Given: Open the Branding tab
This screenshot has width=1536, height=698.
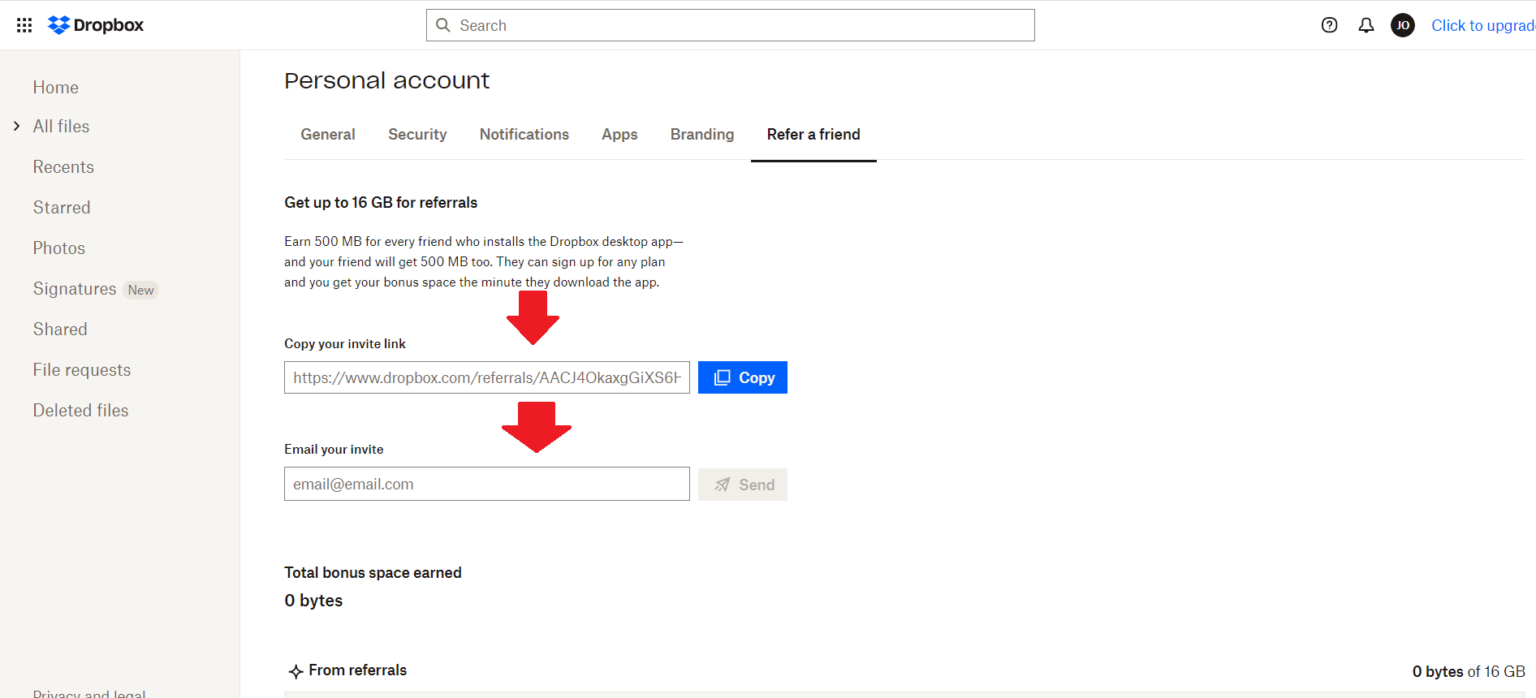Looking at the screenshot, I should pos(702,134).
